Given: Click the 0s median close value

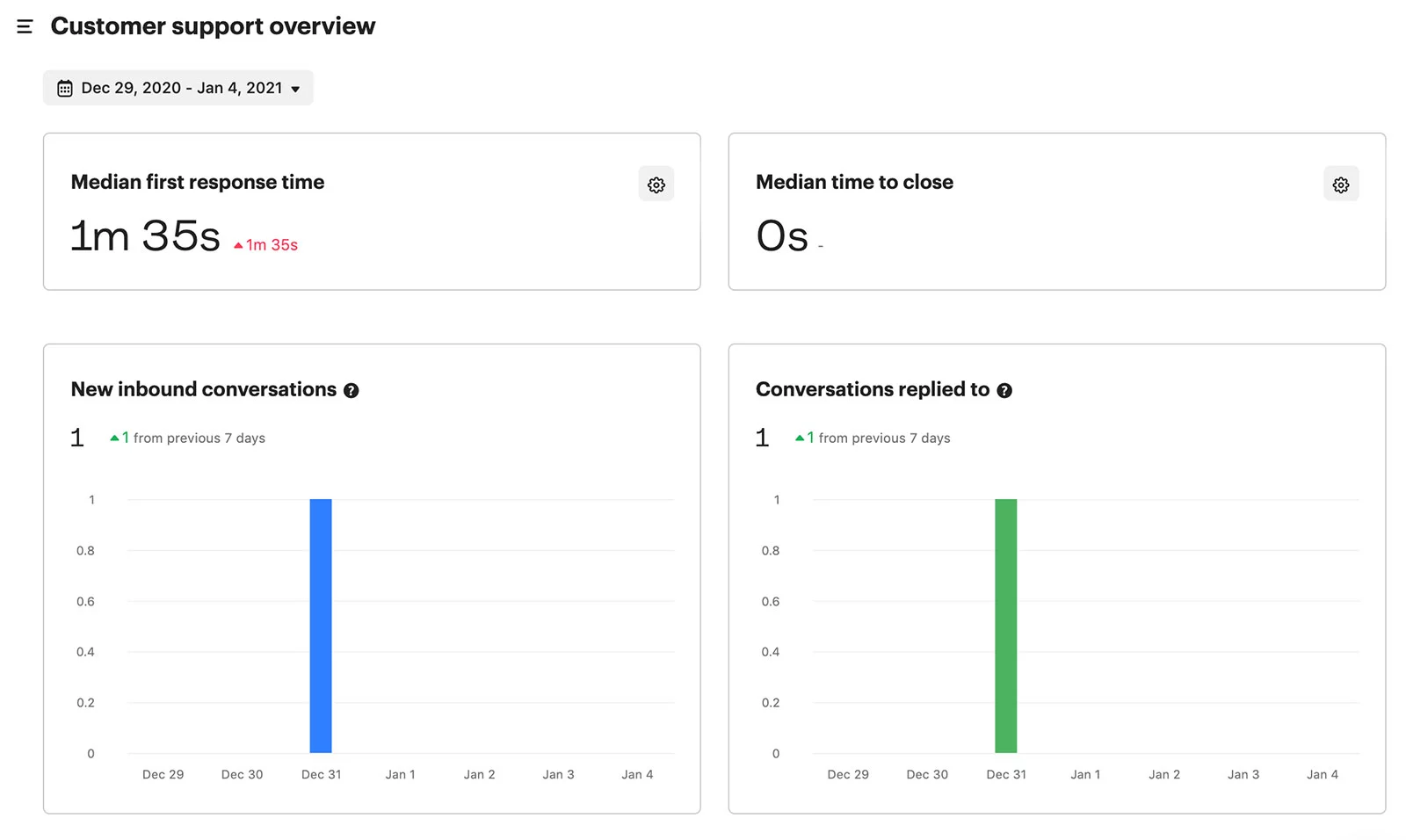Looking at the screenshot, I should coord(782,235).
